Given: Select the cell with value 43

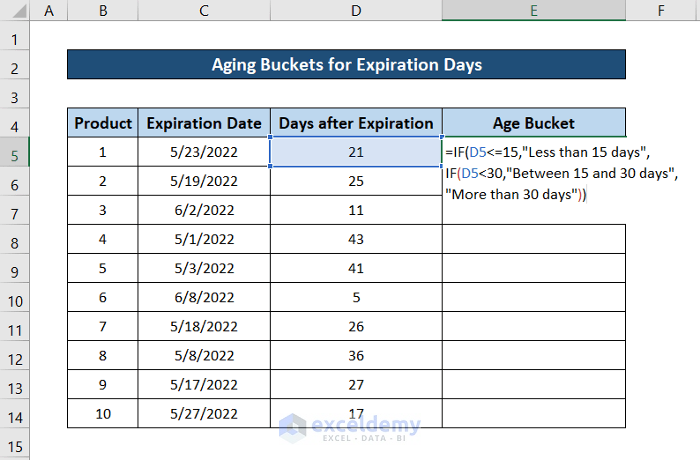Looking at the screenshot, I should (356, 240).
